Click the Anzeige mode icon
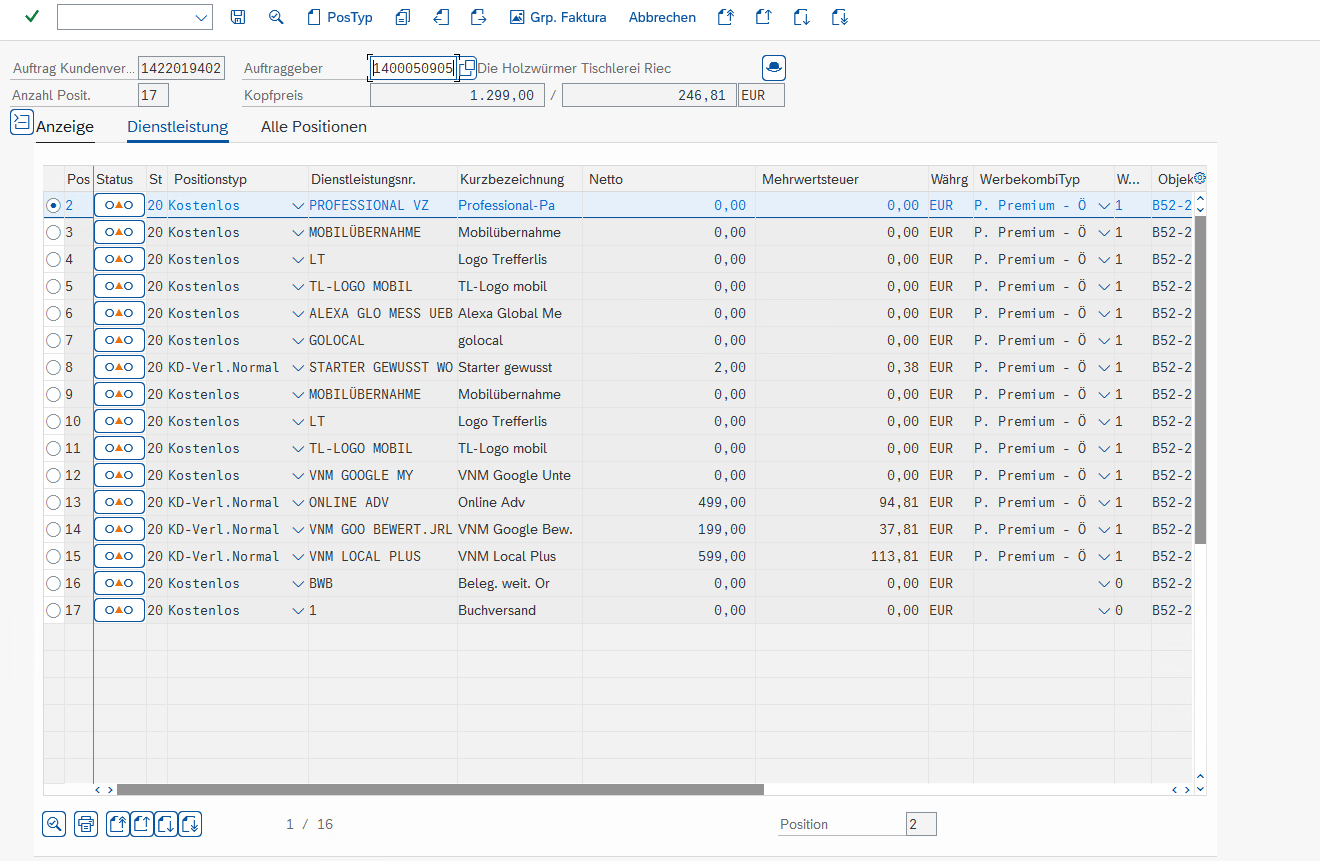1320x861 pixels. tap(21, 122)
